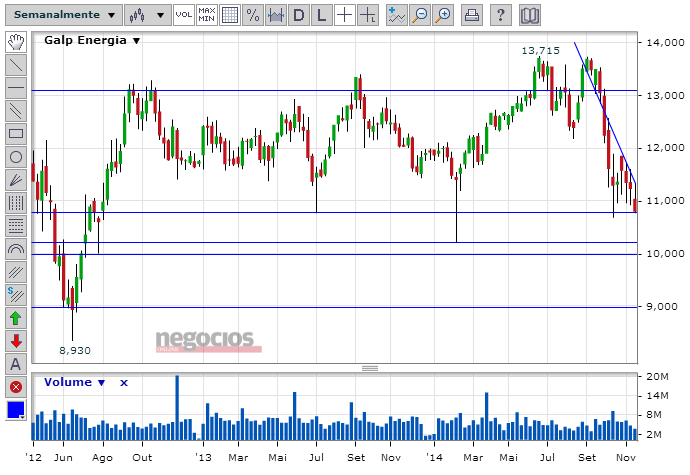Click the Nov label at axis end
Screen dimensions: 690x475
[x=626, y=457]
